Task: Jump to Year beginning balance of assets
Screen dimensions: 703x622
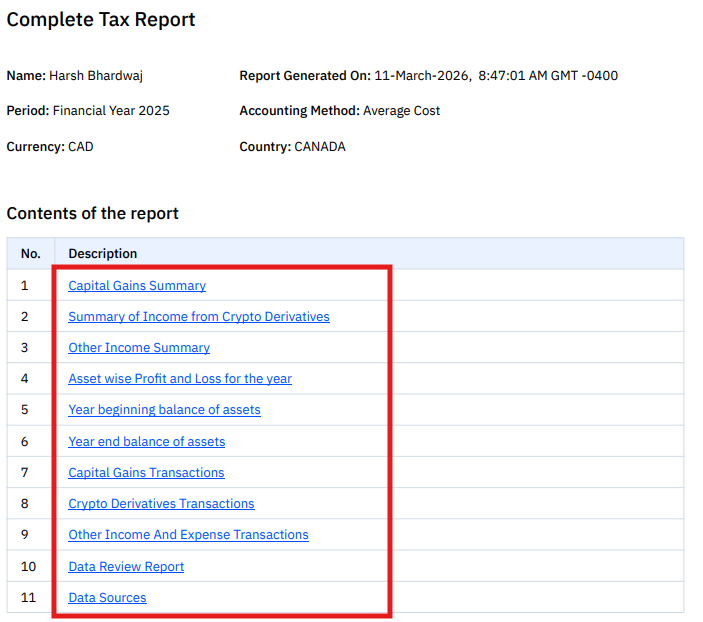Action: 164,410
